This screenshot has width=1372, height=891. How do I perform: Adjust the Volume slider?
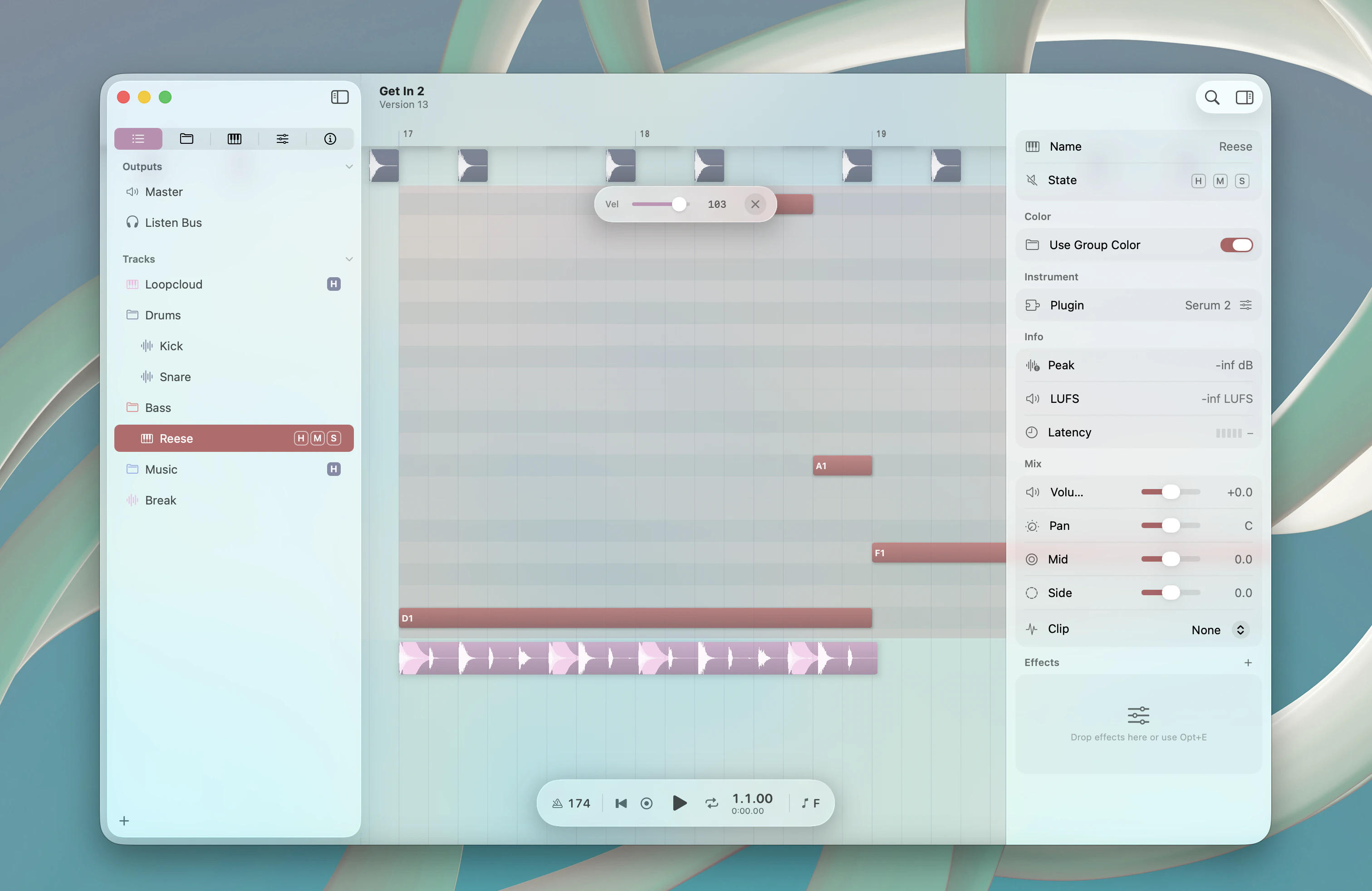click(x=1170, y=492)
